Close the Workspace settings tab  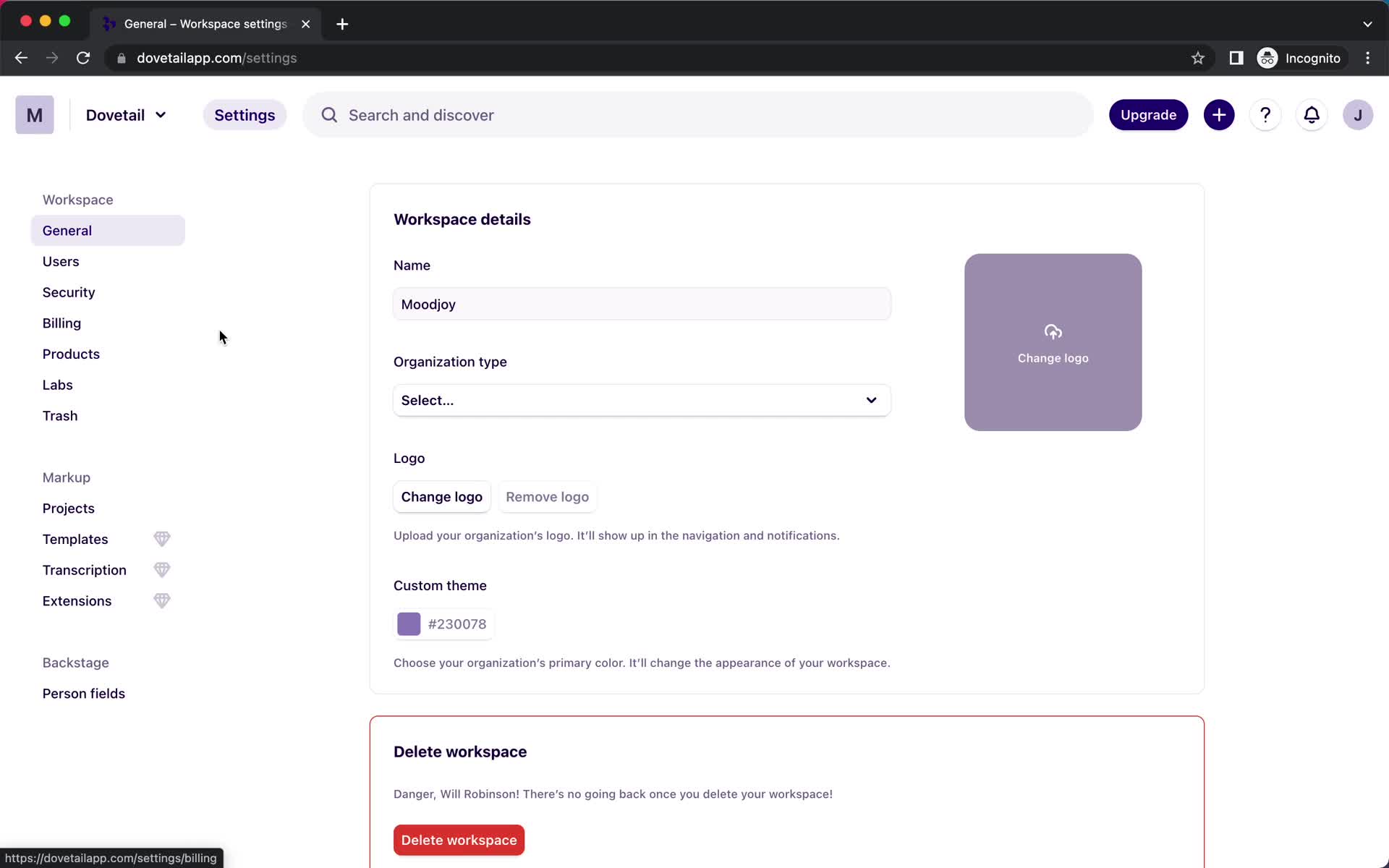pos(306,24)
